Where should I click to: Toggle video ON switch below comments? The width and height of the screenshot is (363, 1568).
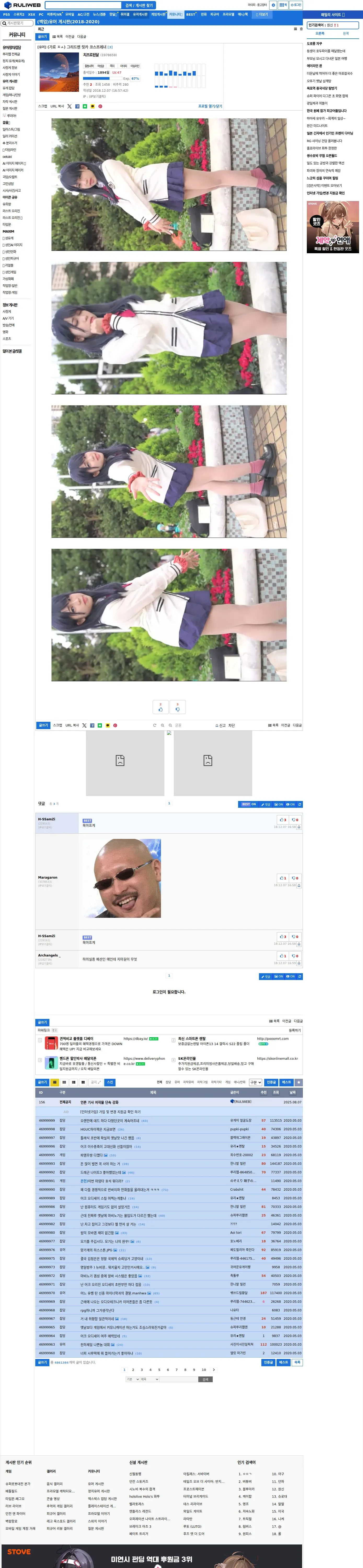tap(291, 976)
